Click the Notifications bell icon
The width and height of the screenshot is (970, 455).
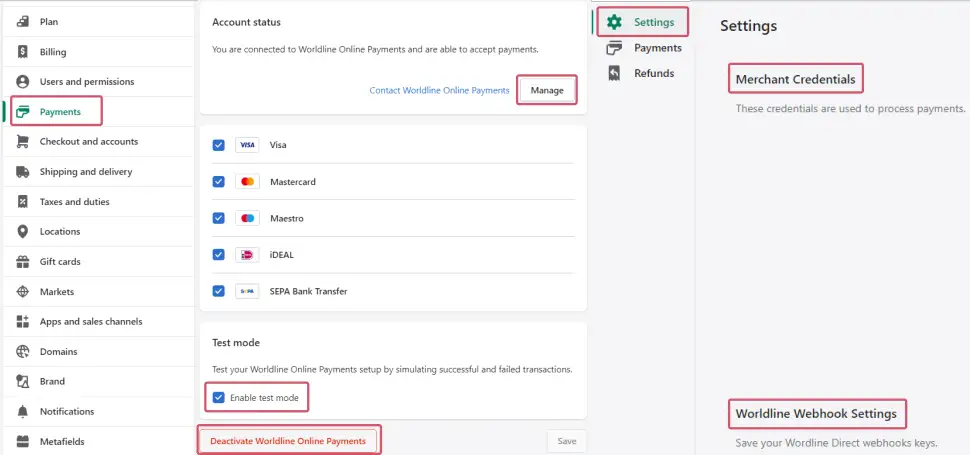[x=22, y=412]
